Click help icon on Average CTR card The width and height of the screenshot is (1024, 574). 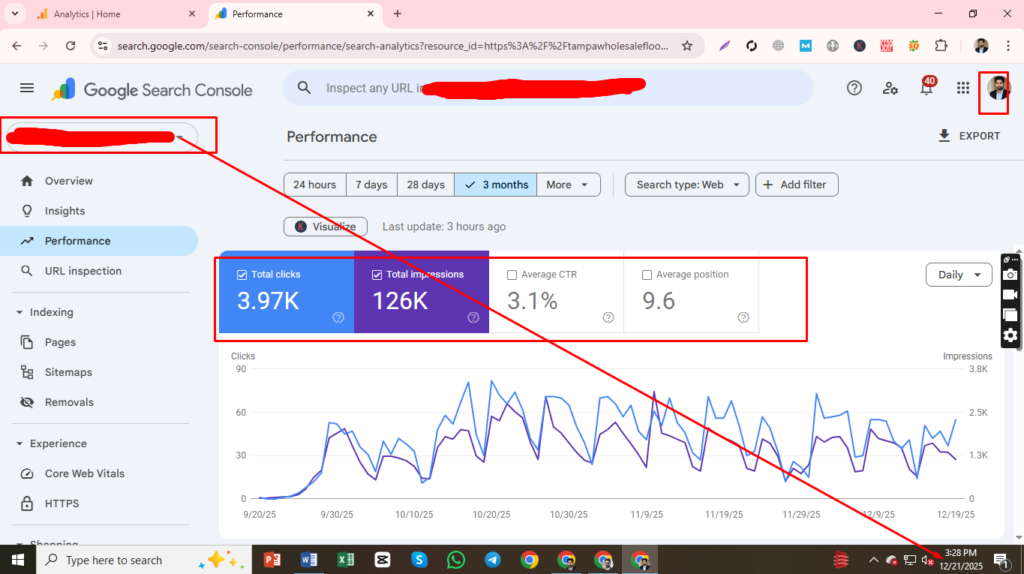tap(608, 317)
